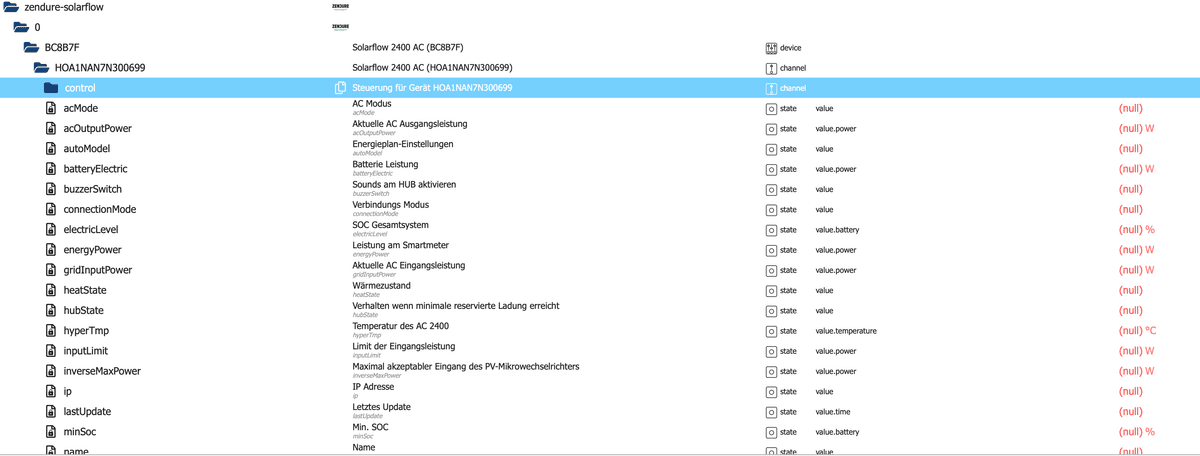Image resolution: width=1200 pixels, height=456 pixels.
Task: Click channel type icon in control row
Action: click(x=771, y=88)
